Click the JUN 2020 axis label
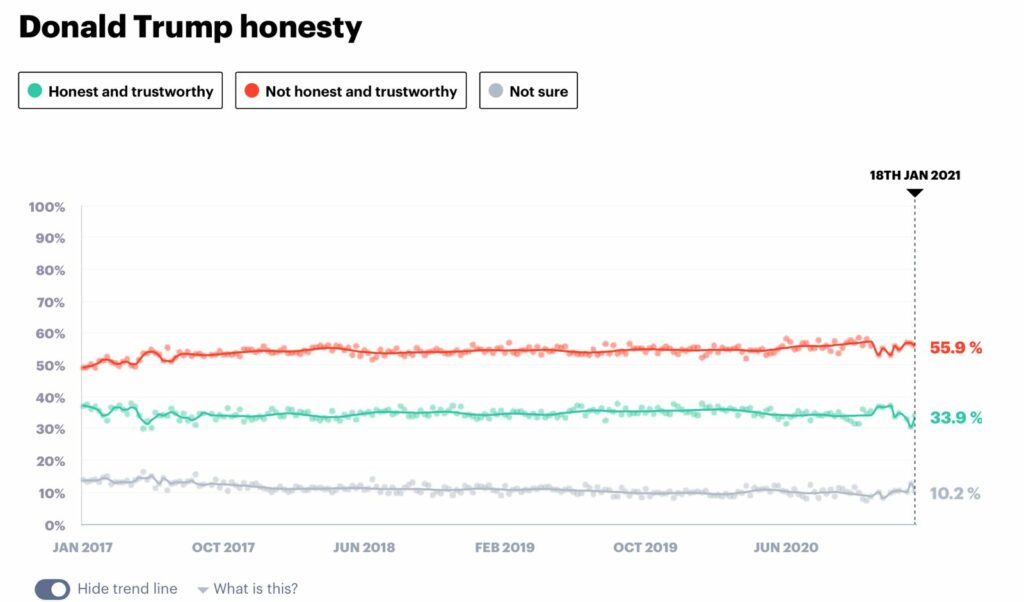This screenshot has height=602, width=1024. click(785, 547)
